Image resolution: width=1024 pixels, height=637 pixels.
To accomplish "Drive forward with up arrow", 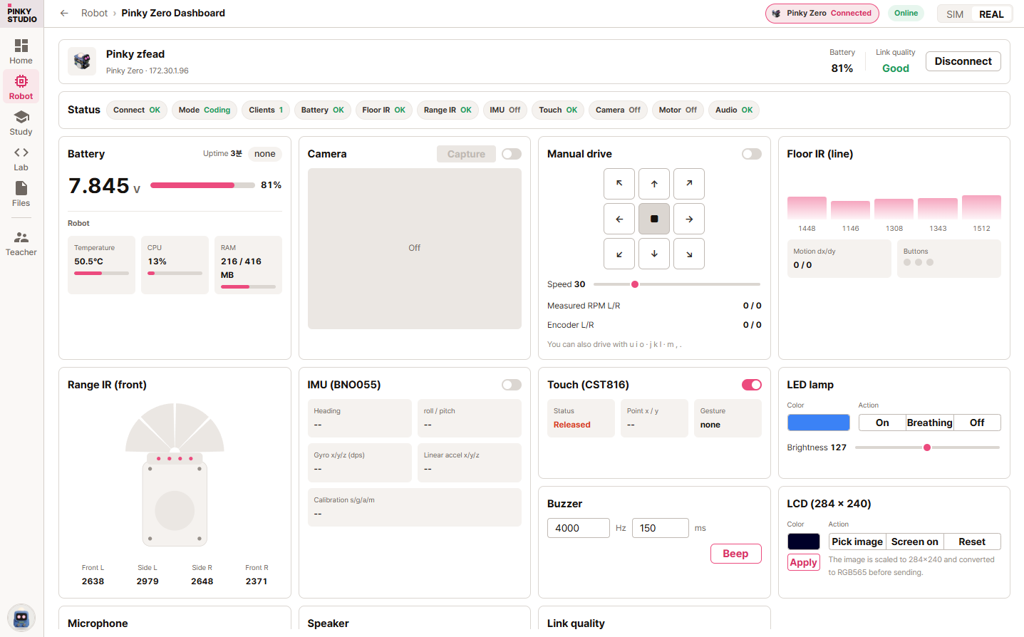I will (x=654, y=184).
